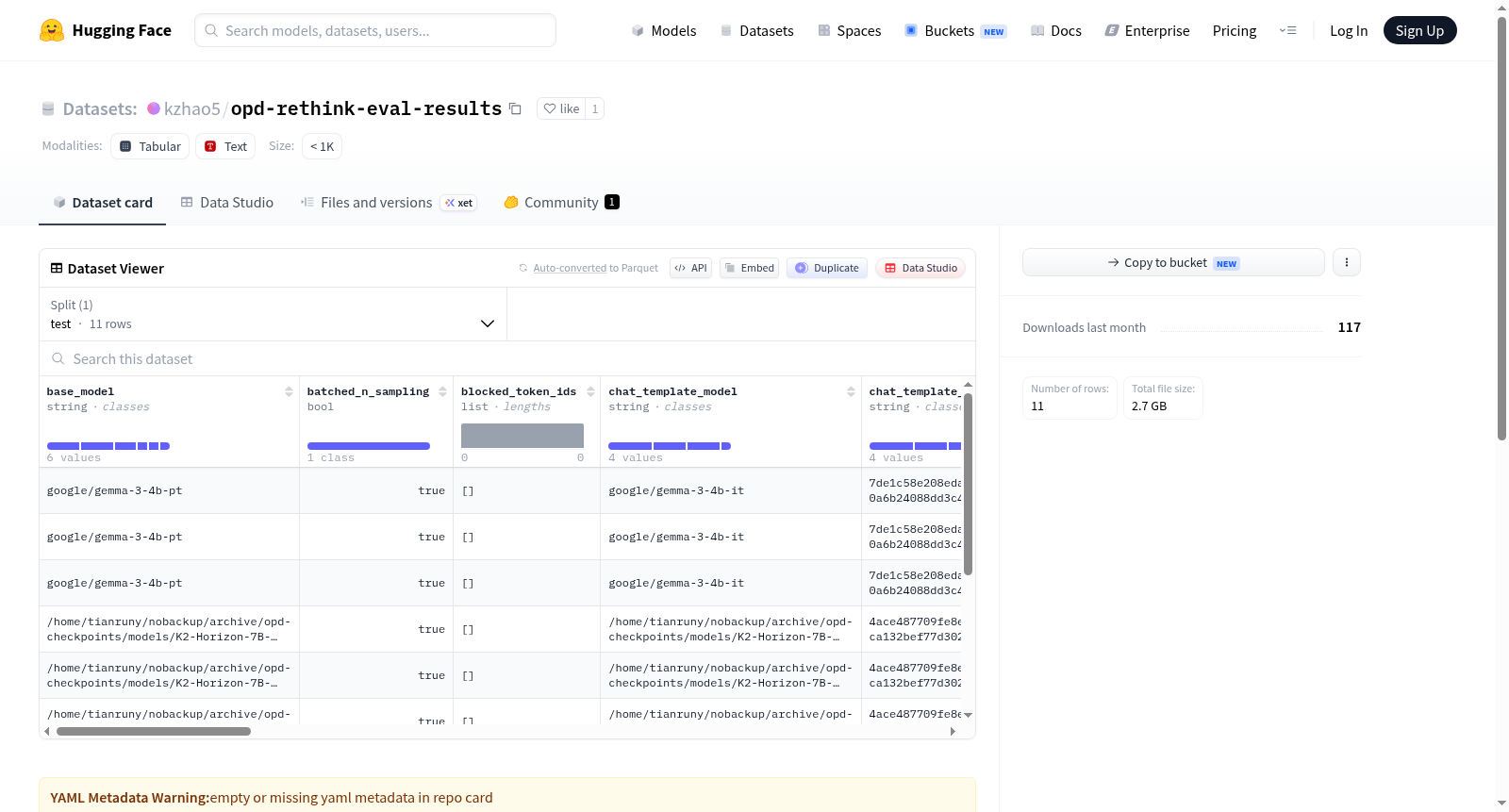Click the API button in Dataset Viewer
The width and height of the screenshot is (1509, 812).
[x=690, y=268]
